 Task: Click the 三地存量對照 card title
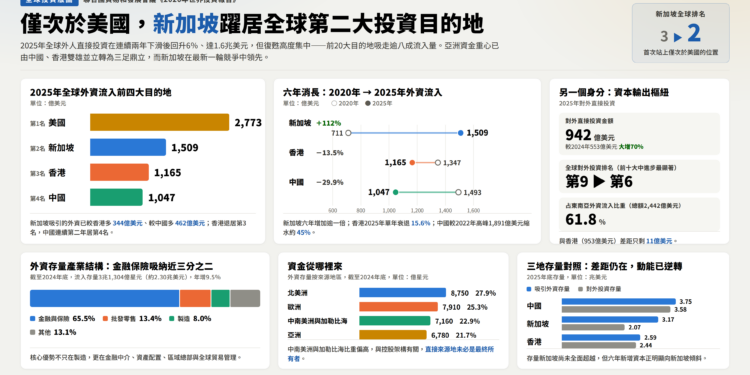click(x=605, y=266)
